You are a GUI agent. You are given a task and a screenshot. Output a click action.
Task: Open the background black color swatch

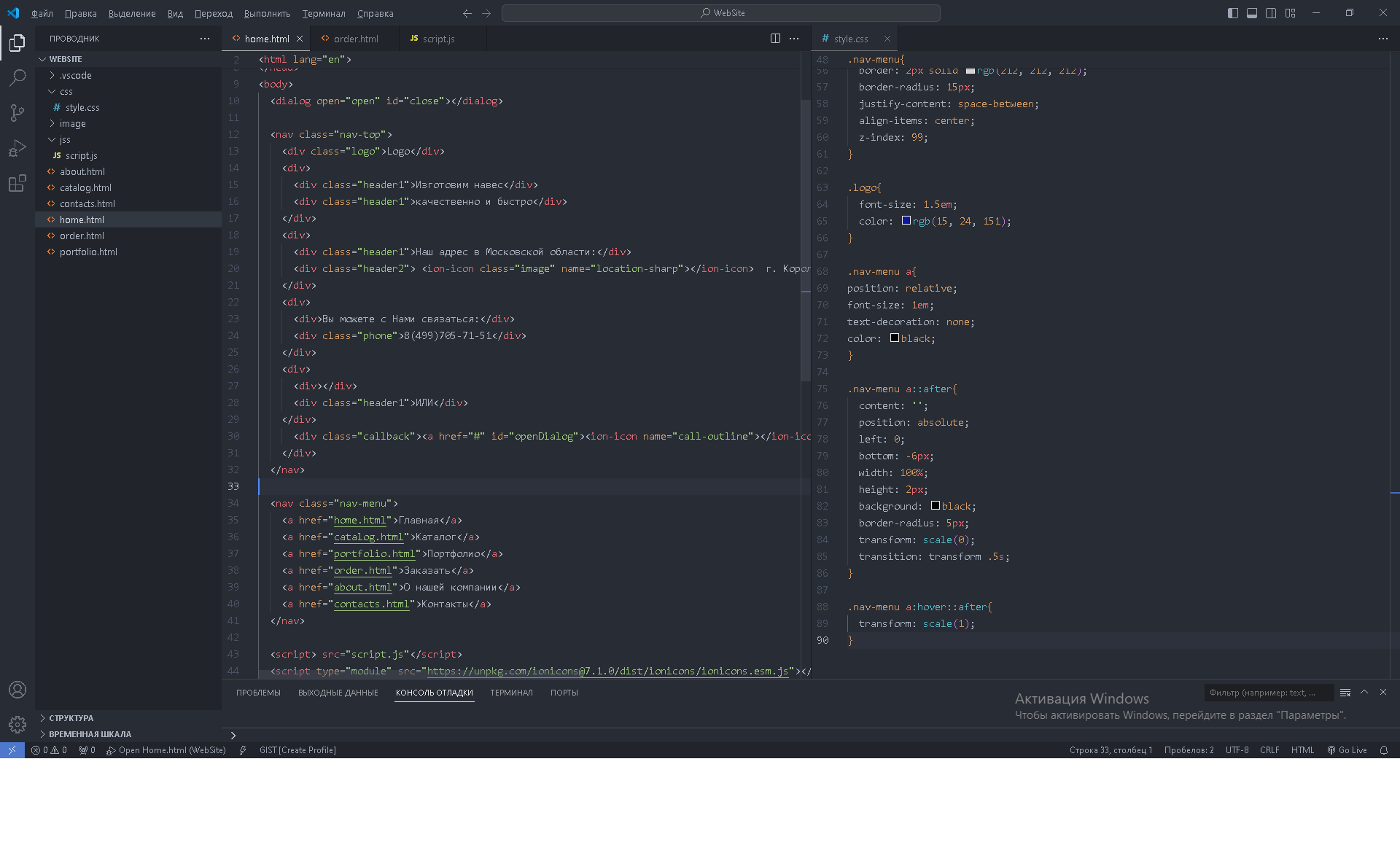pyautogui.click(x=936, y=506)
